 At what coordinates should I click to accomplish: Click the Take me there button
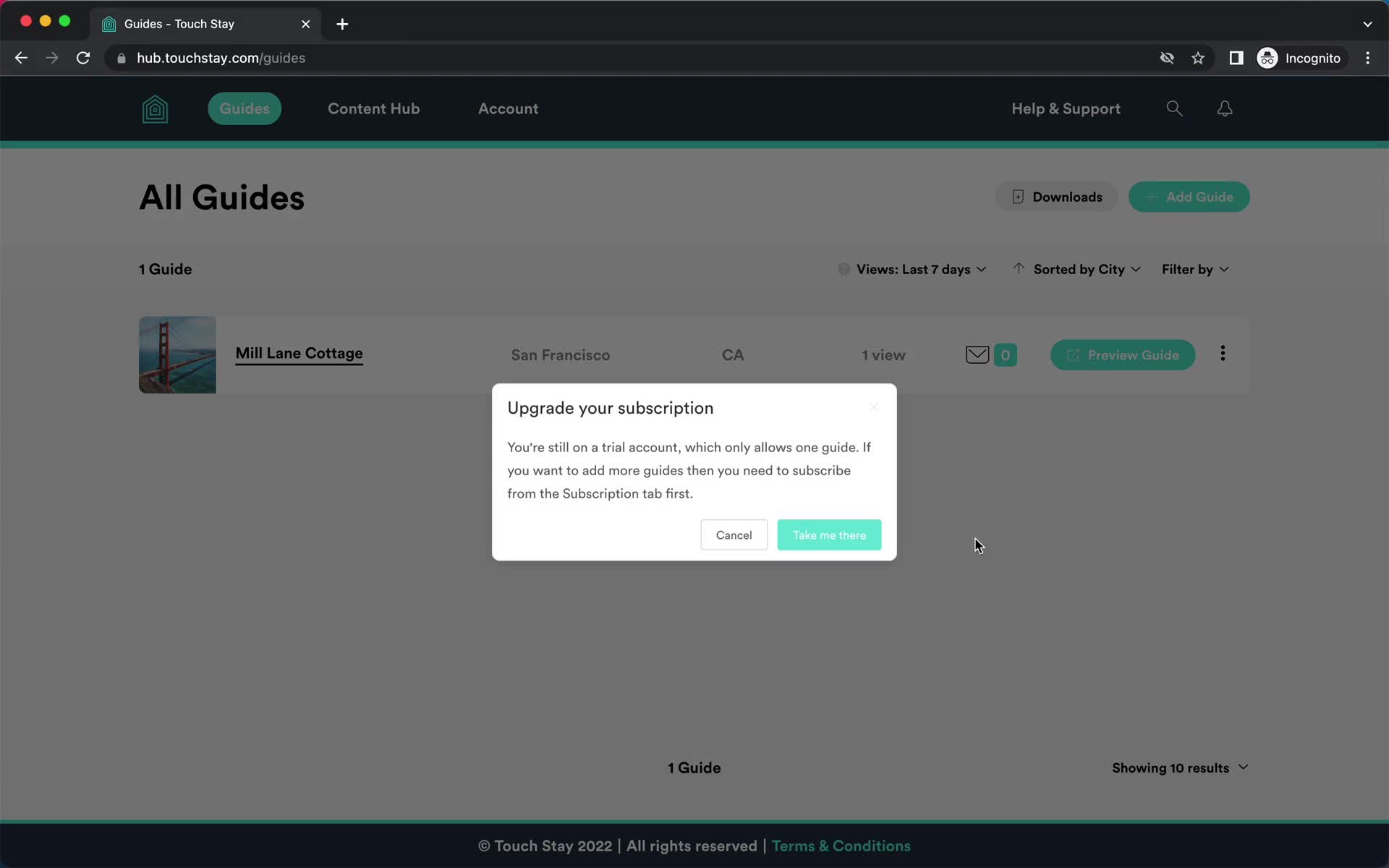pos(829,535)
